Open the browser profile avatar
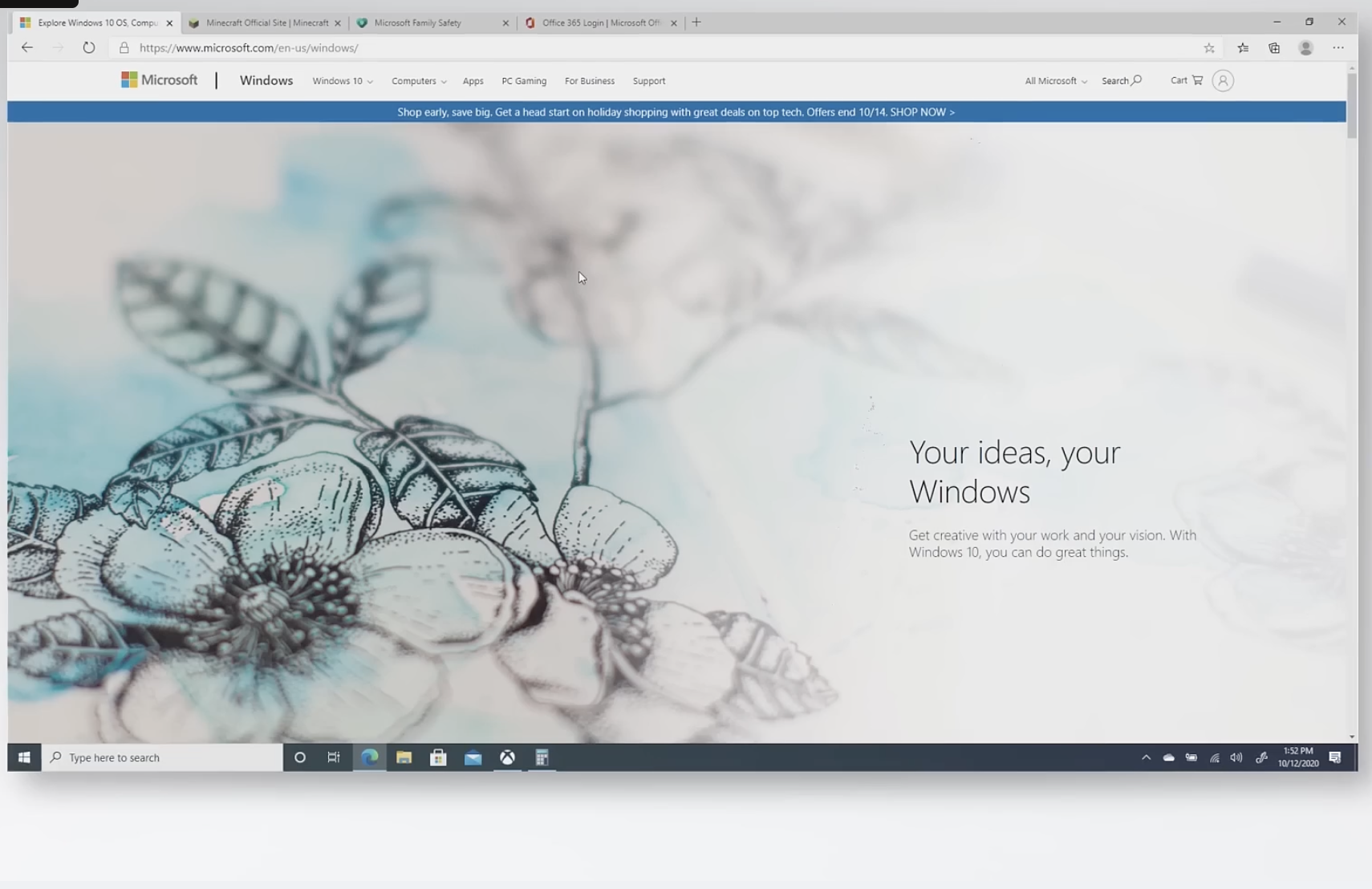The image size is (1372, 889). (1306, 48)
